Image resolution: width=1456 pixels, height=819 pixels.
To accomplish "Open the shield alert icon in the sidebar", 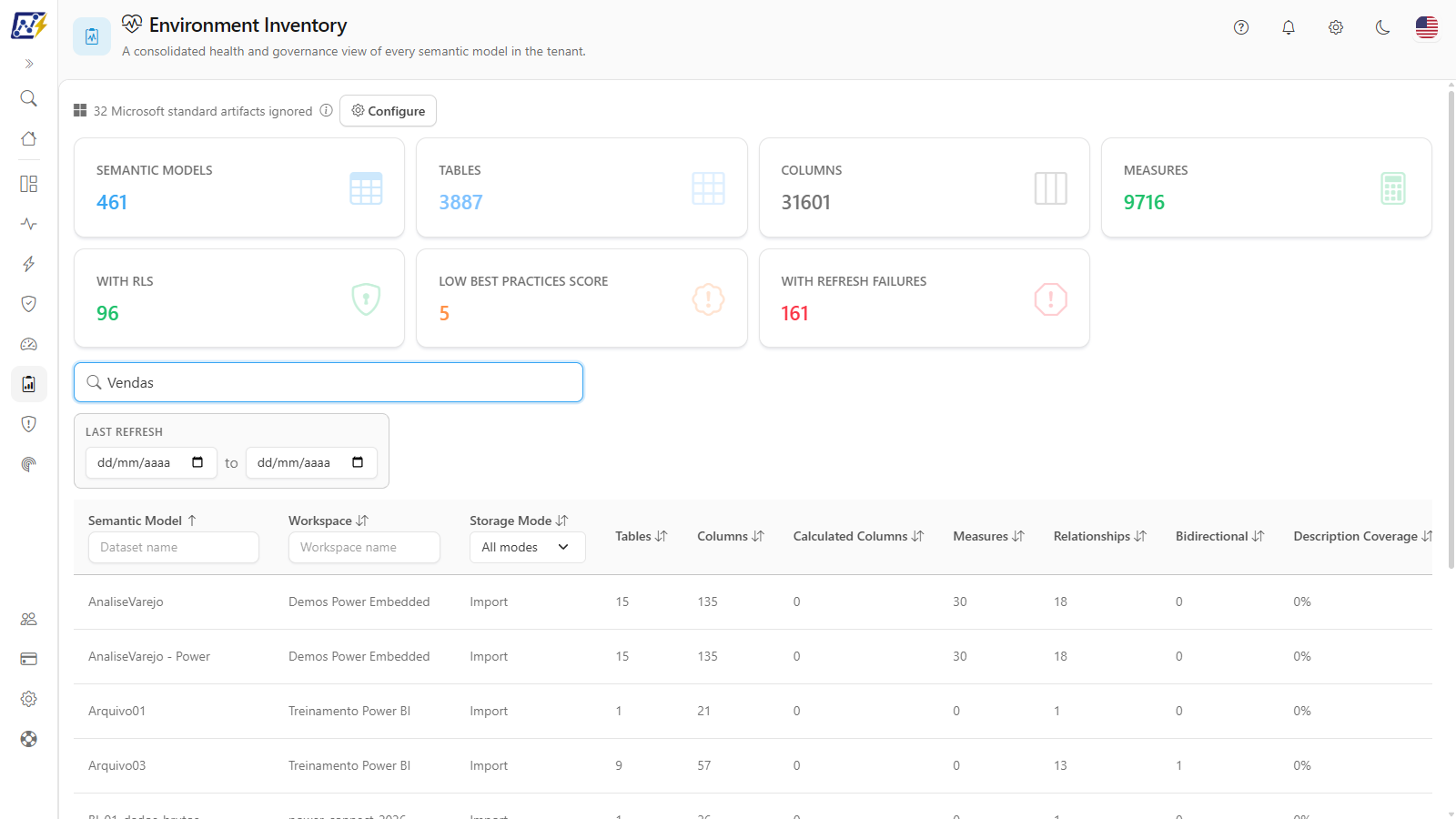I will (29, 424).
